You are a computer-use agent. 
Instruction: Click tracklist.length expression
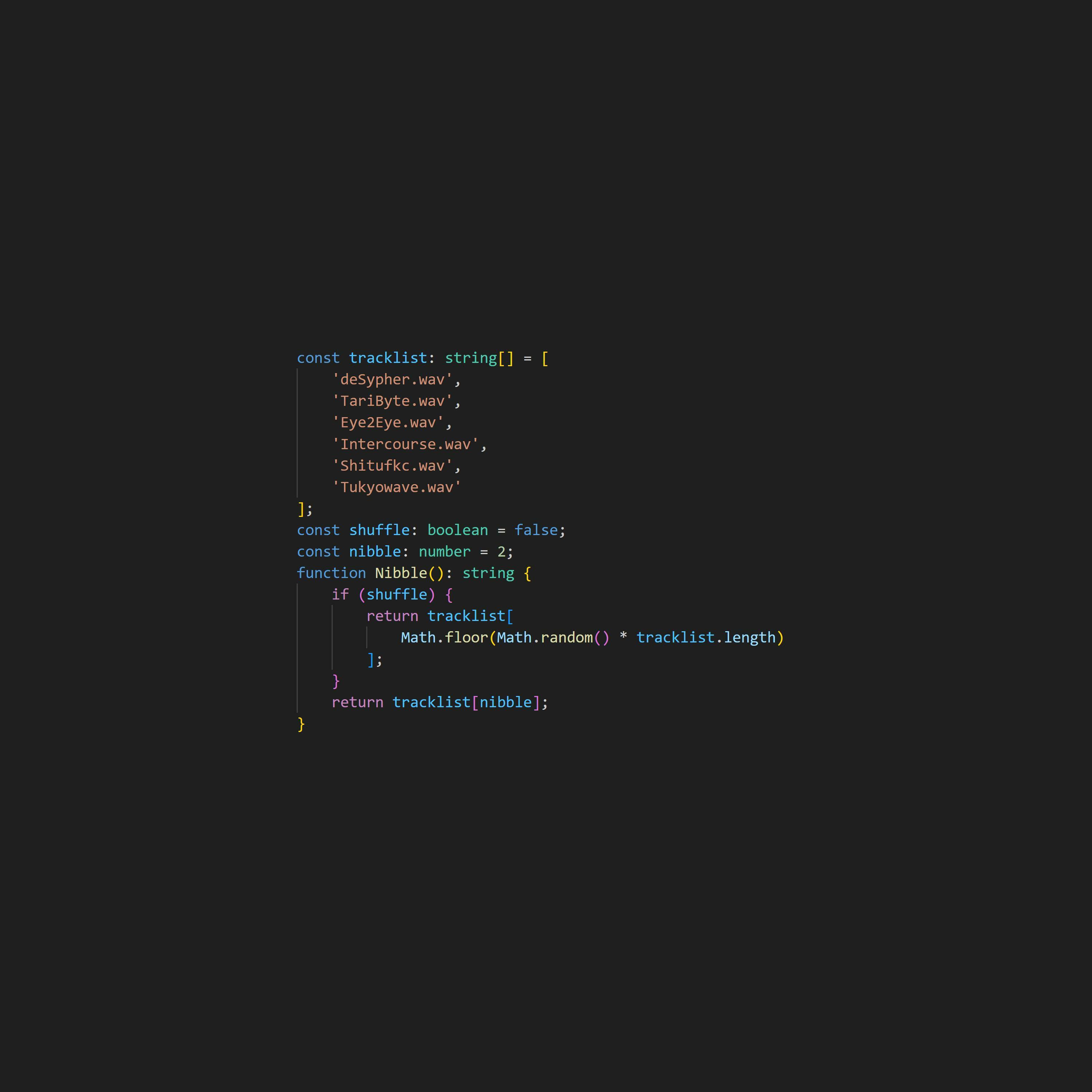(x=706, y=638)
